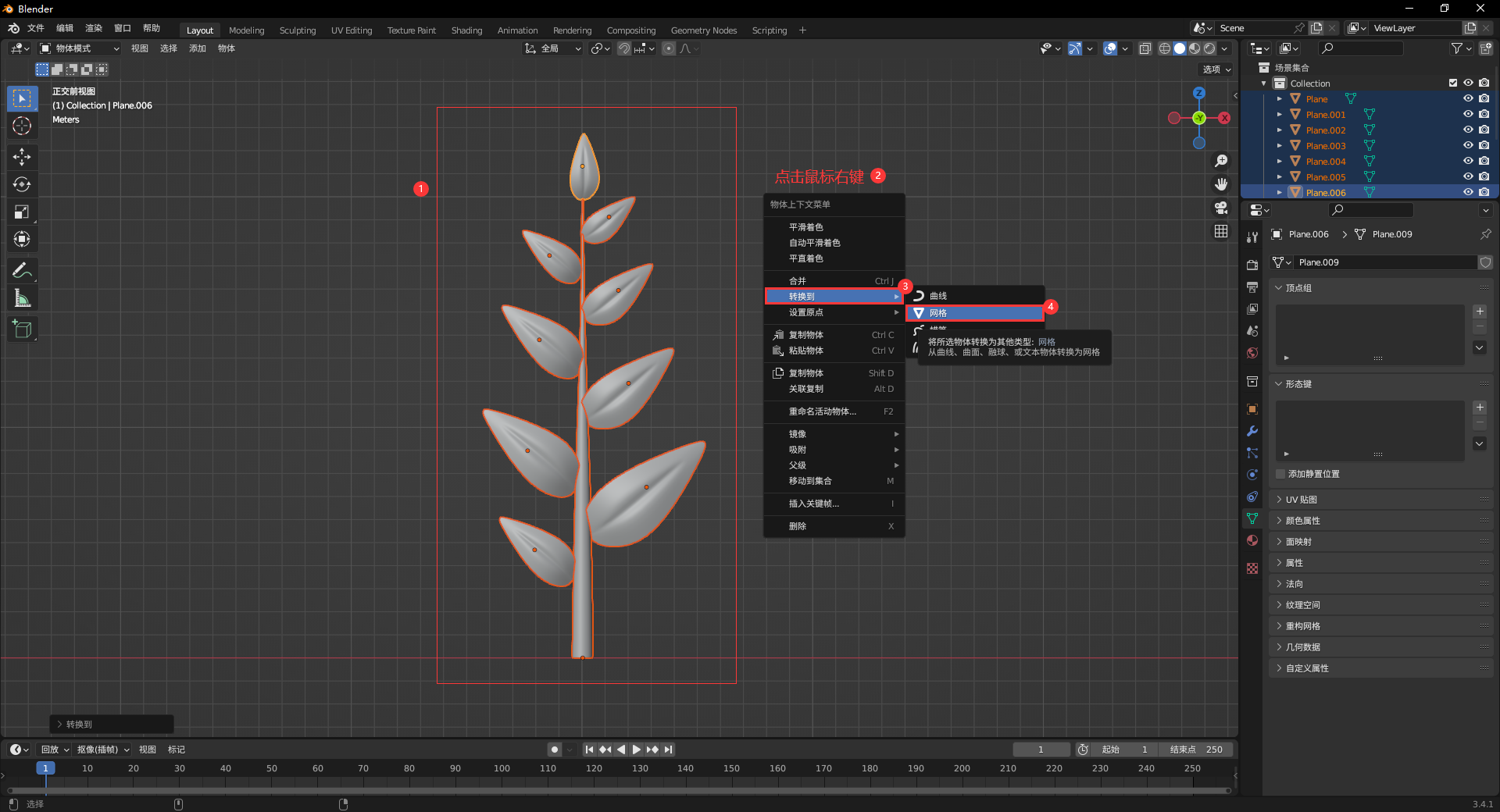
Task: Activate the Annotate pencil tool
Action: pos(22,271)
